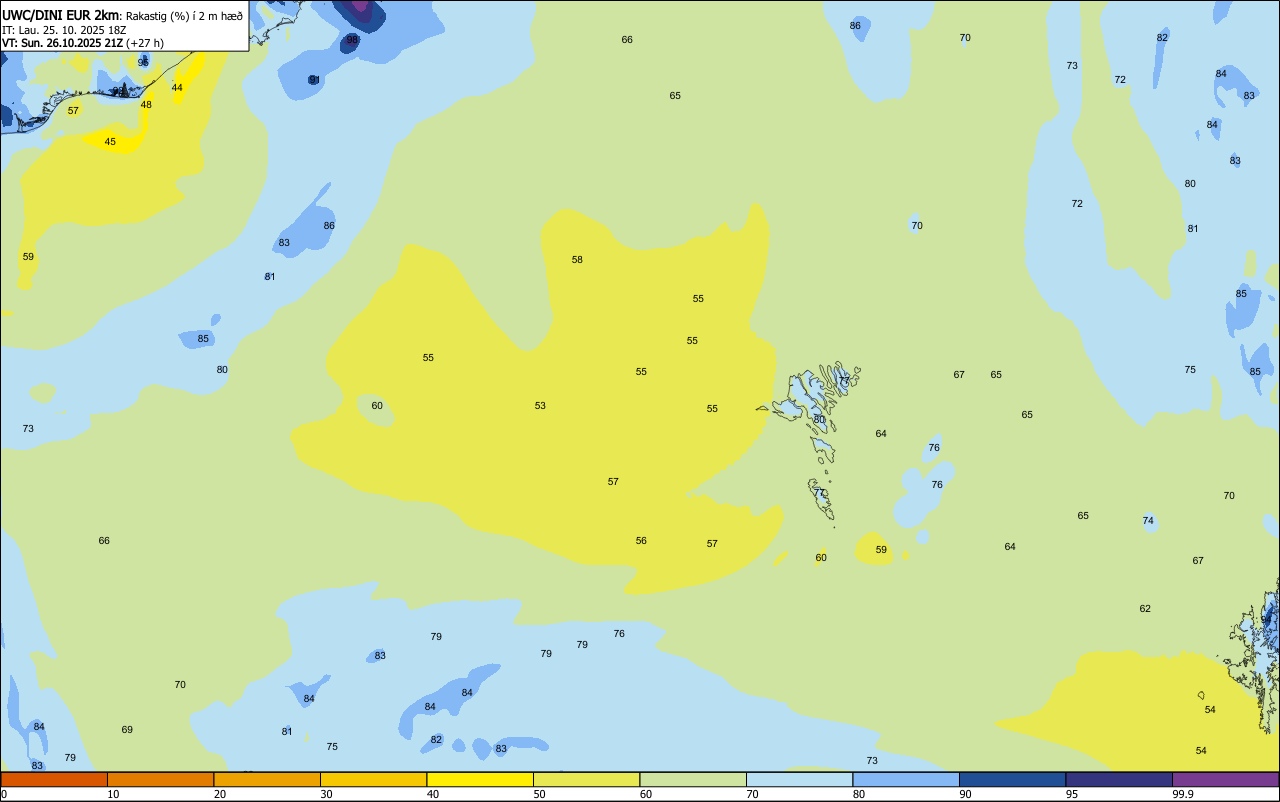Click the 20–30 legend color swatch

point(267,779)
